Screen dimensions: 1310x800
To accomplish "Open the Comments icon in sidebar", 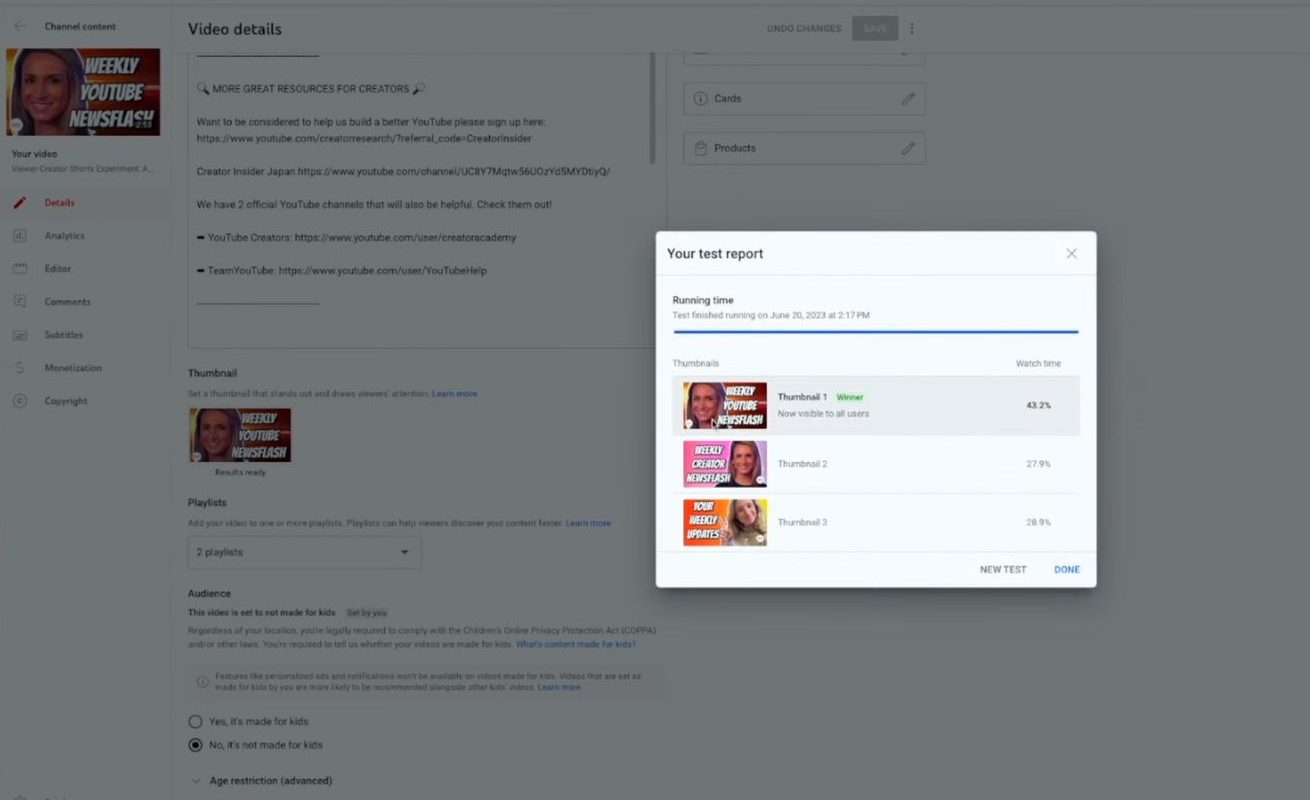I will click(20, 302).
